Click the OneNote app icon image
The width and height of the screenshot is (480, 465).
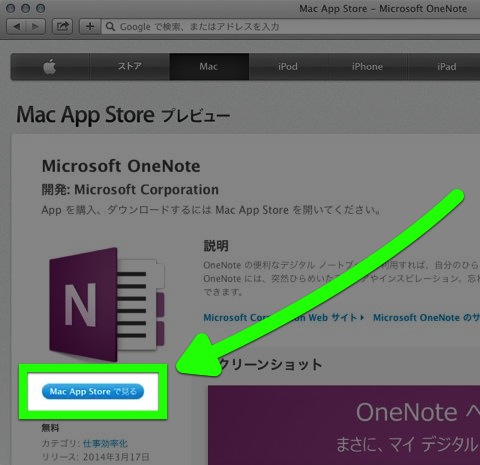point(107,304)
